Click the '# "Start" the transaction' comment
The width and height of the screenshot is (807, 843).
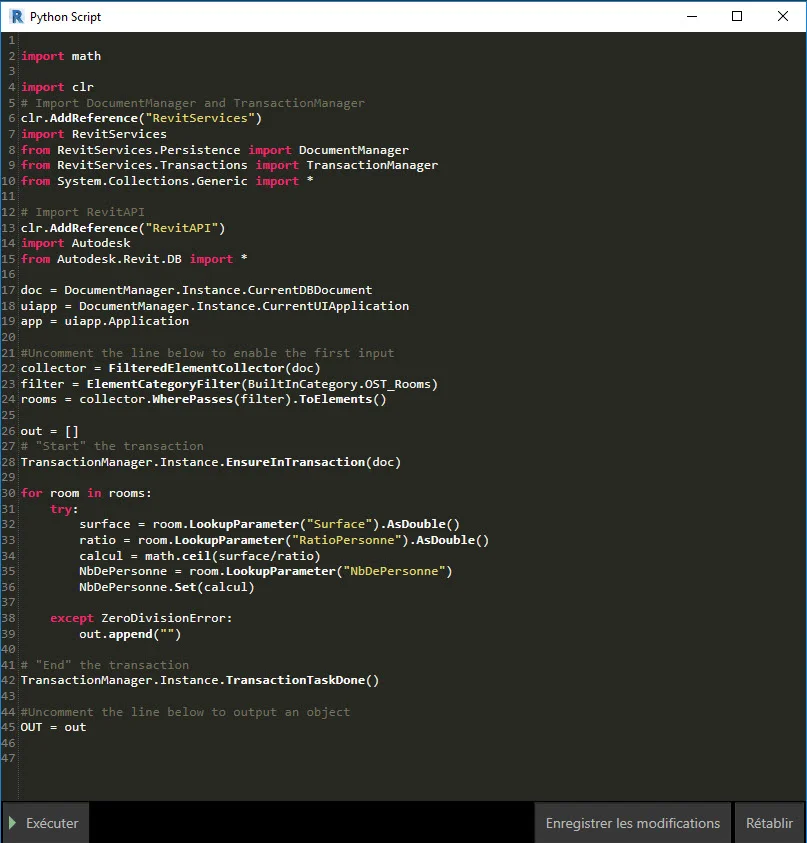click(x=112, y=446)
